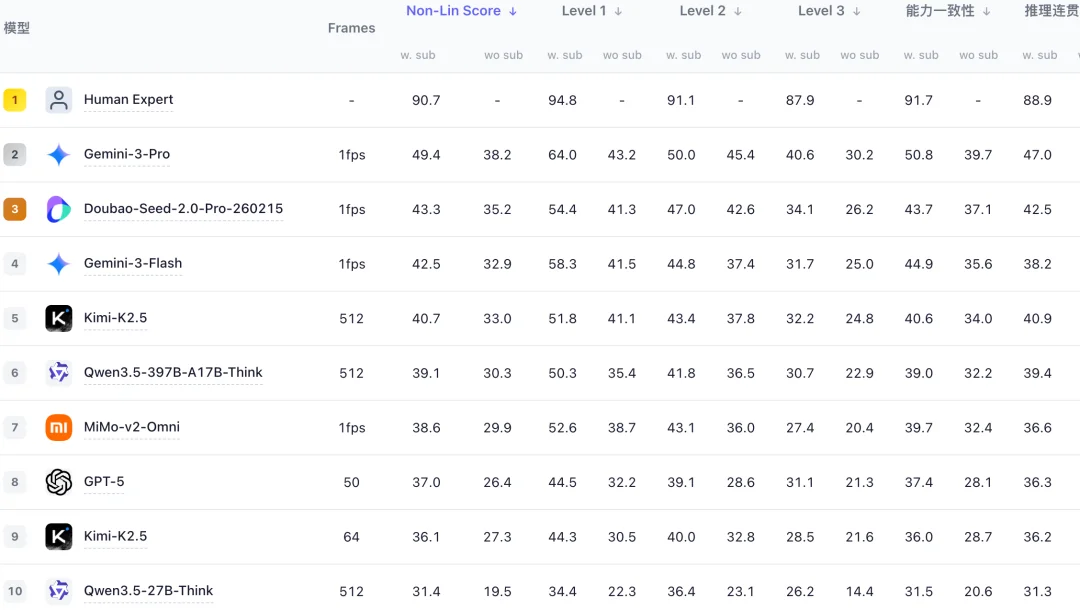Click the Qwen3.5-27B-Think logo icon
Image resolution: width=1080 pixels, height=610 pixels.
[59, 590]
